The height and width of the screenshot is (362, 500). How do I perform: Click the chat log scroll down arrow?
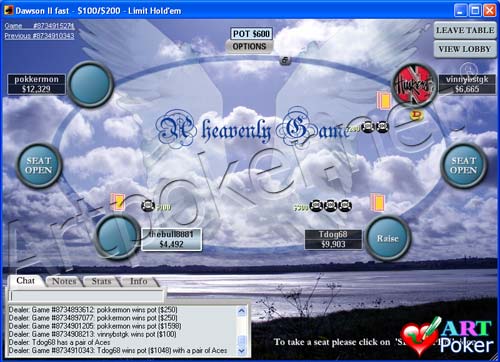242,351
